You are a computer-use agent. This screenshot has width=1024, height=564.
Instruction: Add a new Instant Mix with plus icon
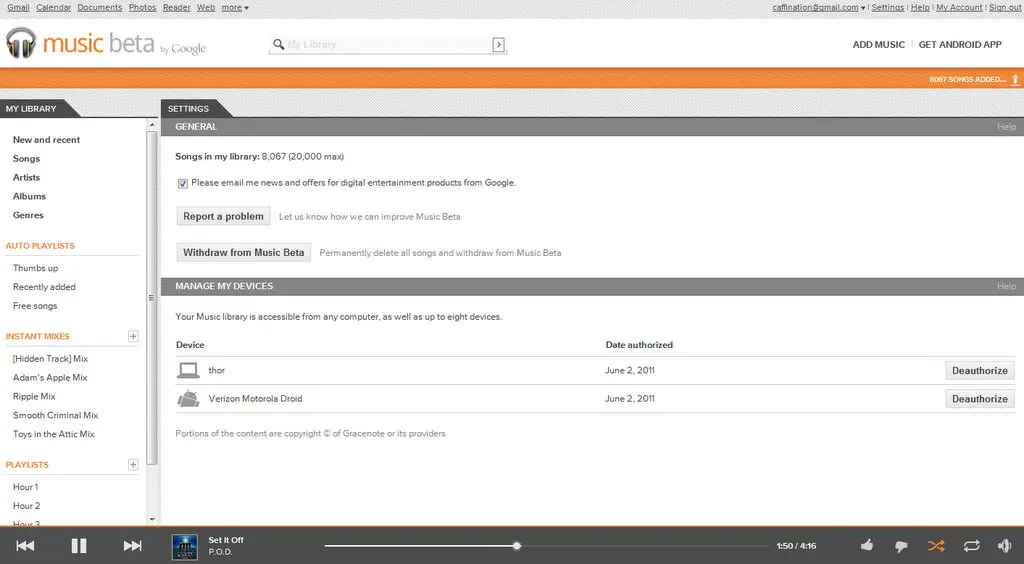click(133, 336)
